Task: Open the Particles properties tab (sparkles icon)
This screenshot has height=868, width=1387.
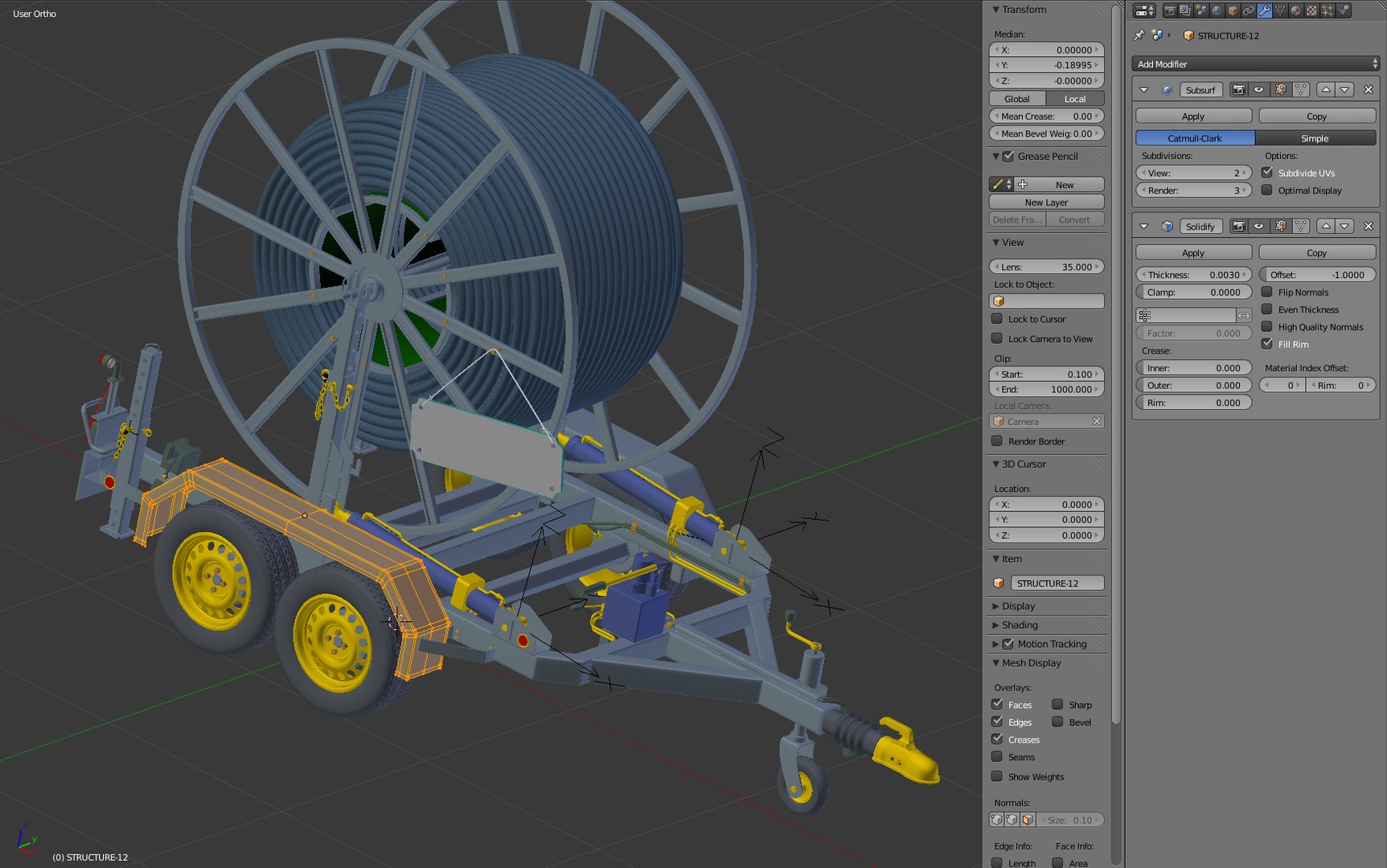Action: click(x=1327, y=10)
